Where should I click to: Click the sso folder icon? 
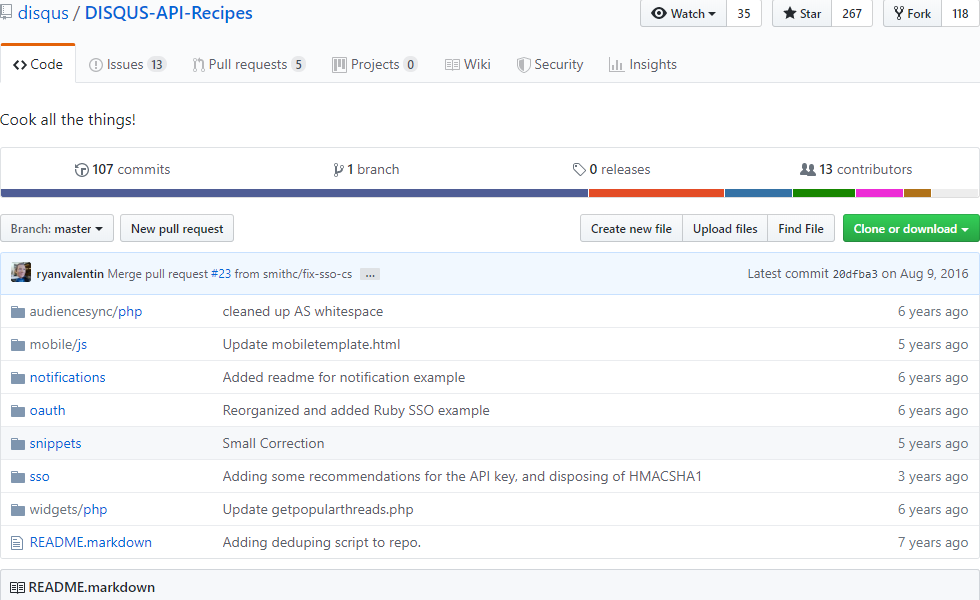coord(18,477)
